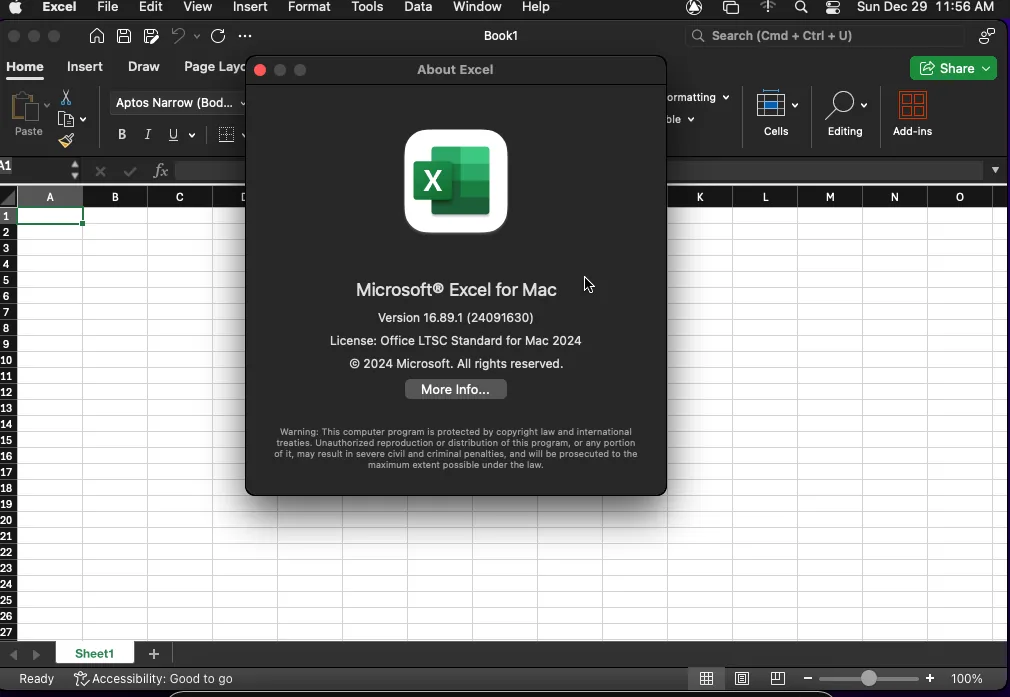The image size is (1010, 697).
Task: Open the Add-ins icon
Action: [913, 105]
